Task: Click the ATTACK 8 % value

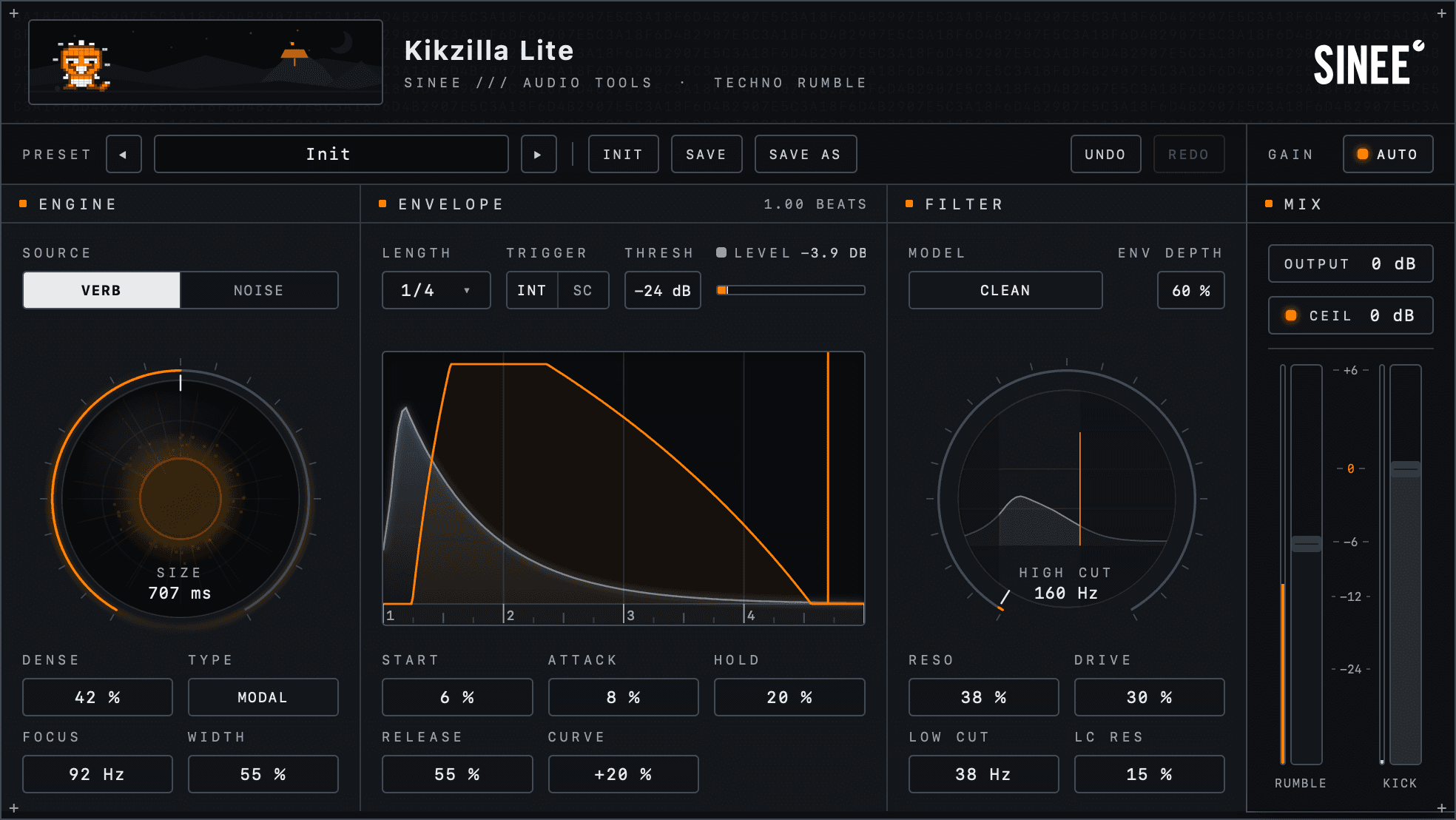Action: click(624, 697)
